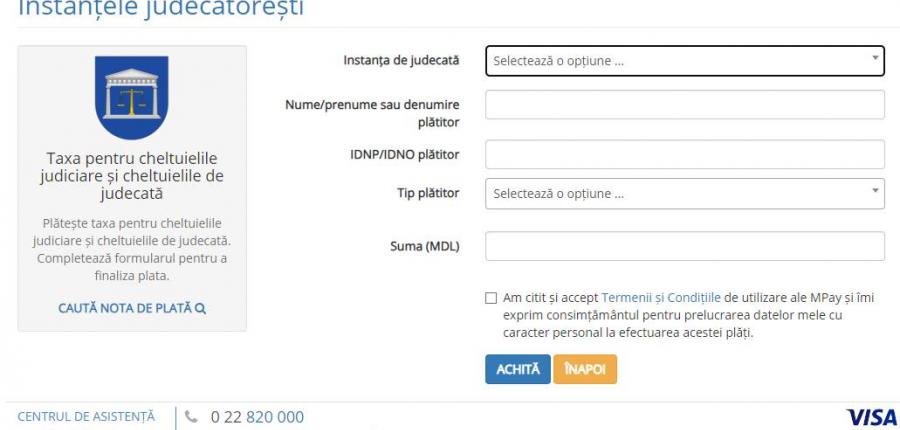Check the terms and conditions checkbox
Viewport: 900px width, 430px height.
(491, 297)
